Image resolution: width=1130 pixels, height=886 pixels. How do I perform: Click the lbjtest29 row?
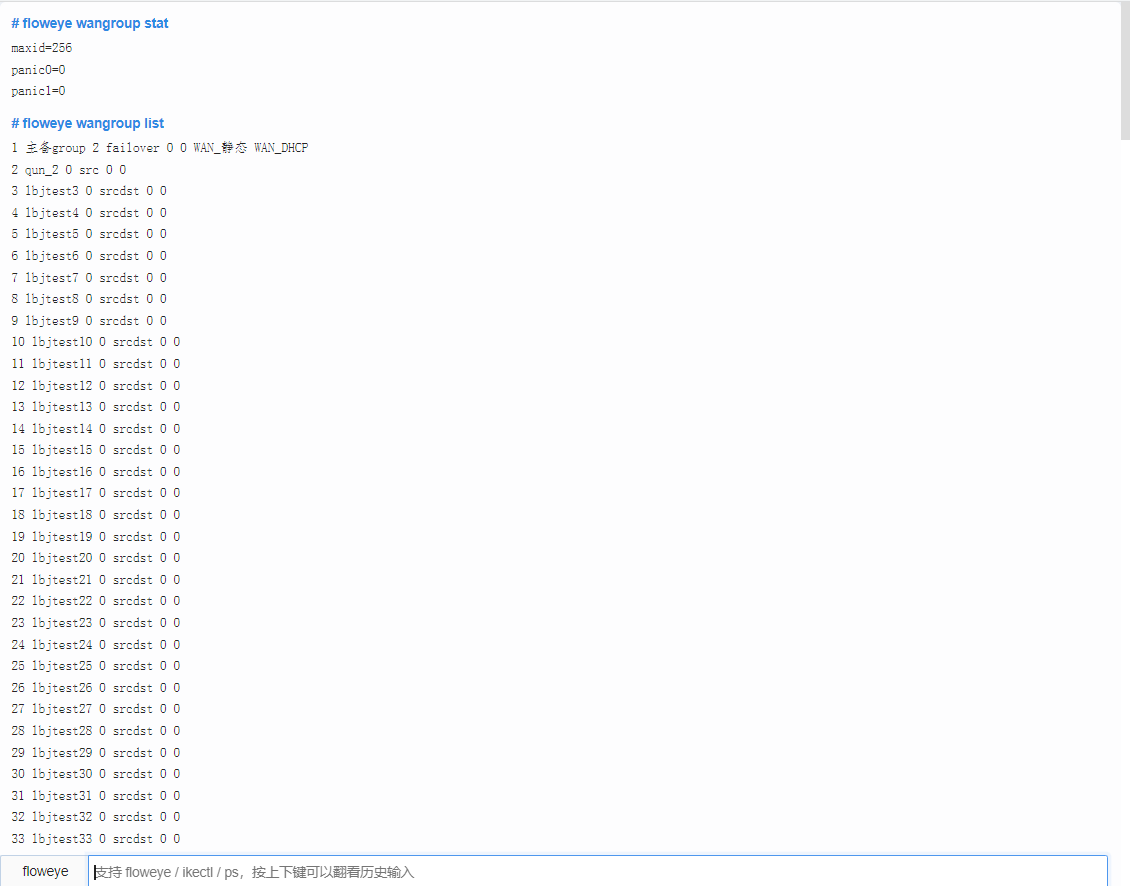coord(96,753)
